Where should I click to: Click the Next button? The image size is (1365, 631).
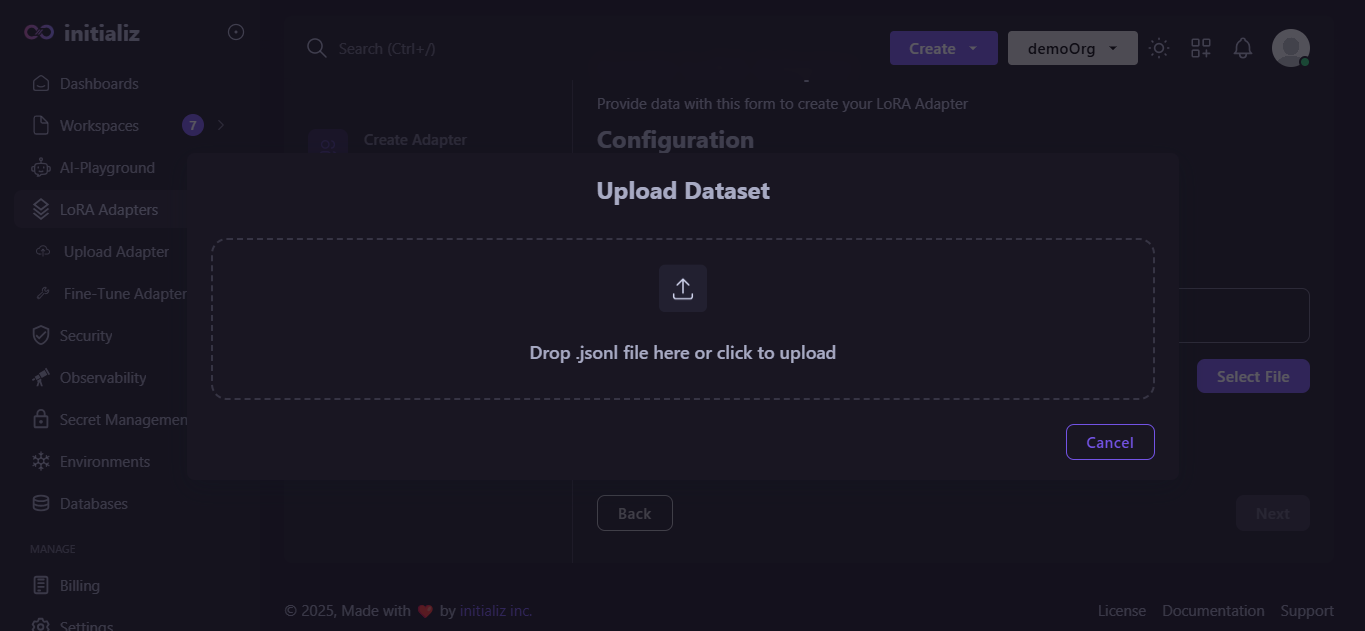1273,513
